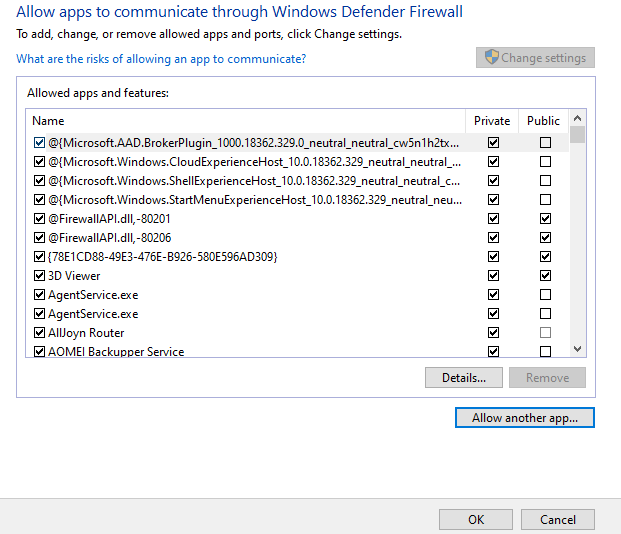Click the Private column header
Screen dimensions: 621x534
click(492, 121)
